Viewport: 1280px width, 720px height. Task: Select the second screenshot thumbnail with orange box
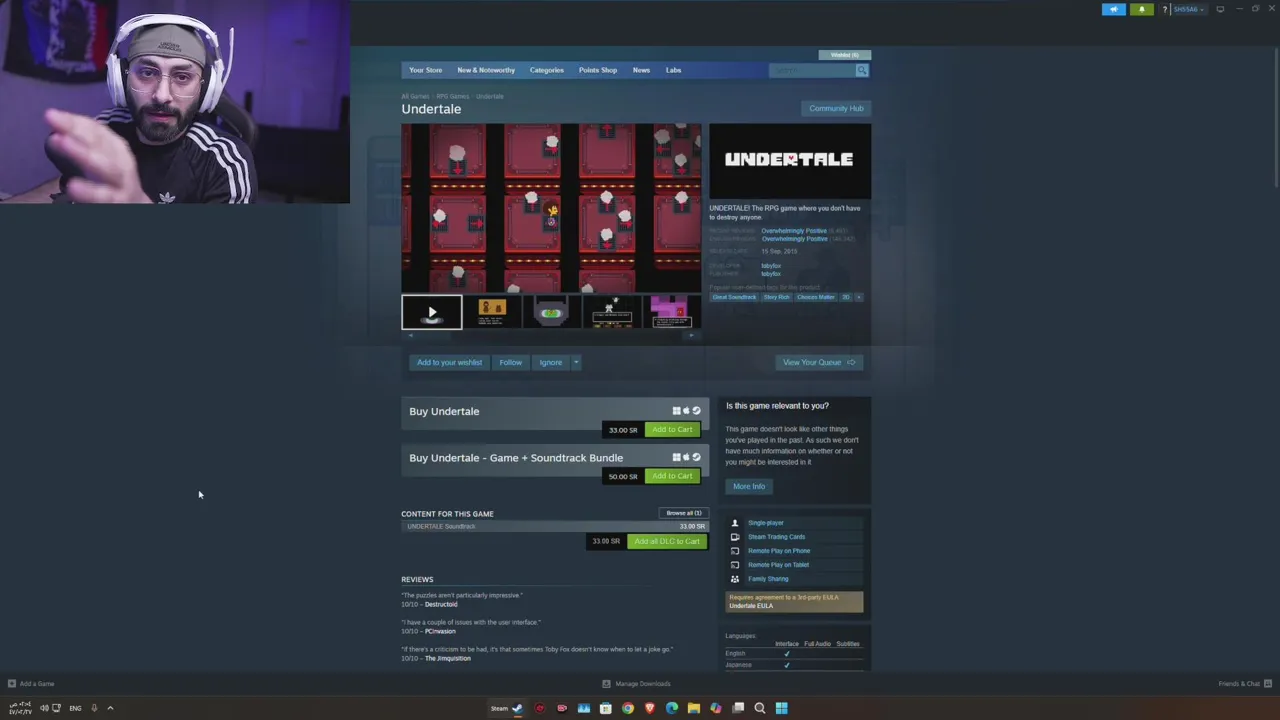pyautogui.click(x=492, y=312)
